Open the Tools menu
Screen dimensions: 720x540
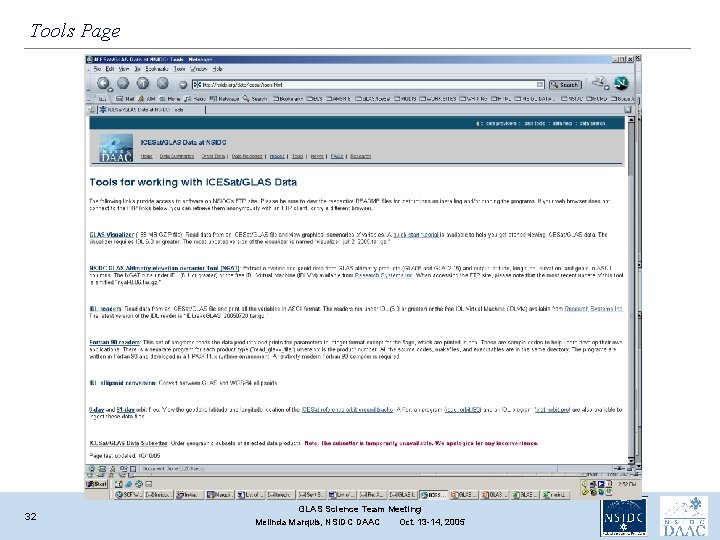pyautogui.click(x=179, y=69)
